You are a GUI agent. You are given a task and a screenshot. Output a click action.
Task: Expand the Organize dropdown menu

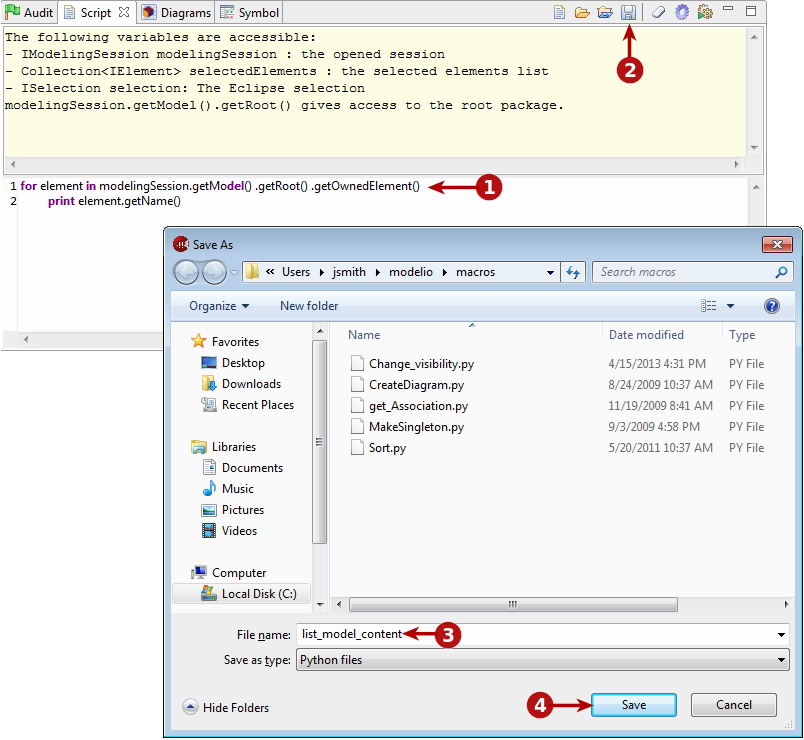pyautogui.click(x=218, y=306)
